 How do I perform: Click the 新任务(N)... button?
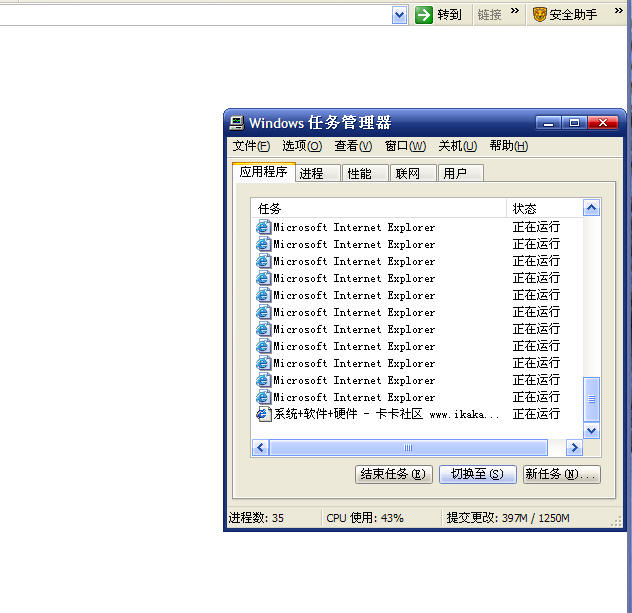pos(561,474)
